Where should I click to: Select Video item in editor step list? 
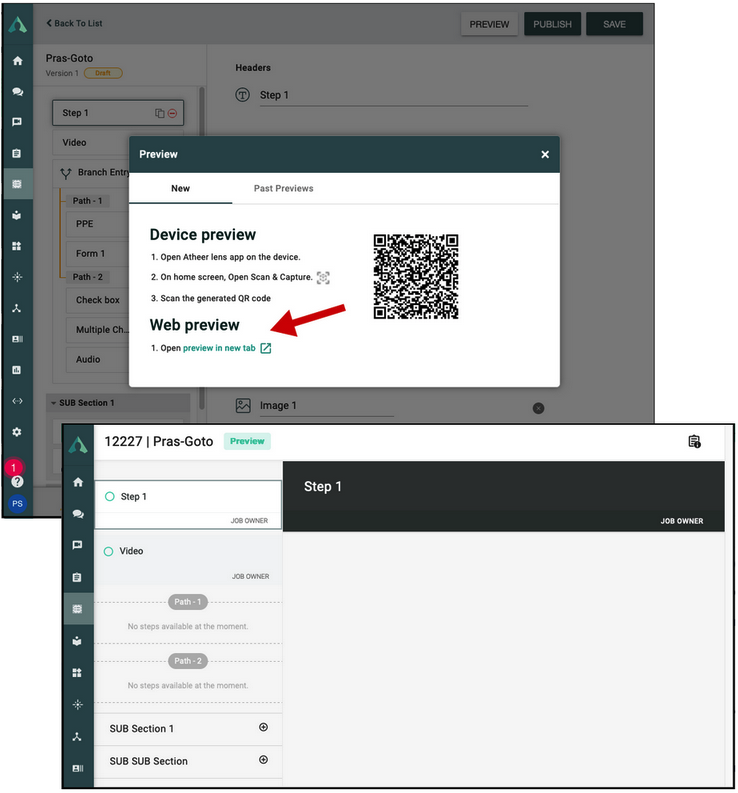tap(91, 143)
